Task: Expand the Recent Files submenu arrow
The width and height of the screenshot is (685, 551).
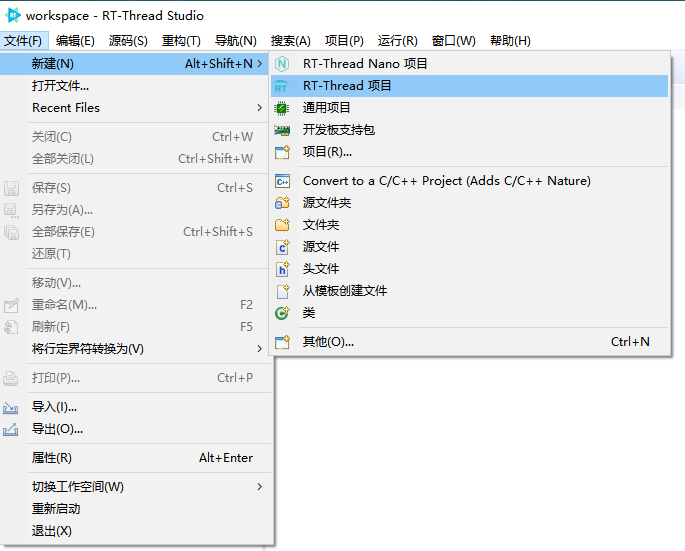Action: (259, 108)
